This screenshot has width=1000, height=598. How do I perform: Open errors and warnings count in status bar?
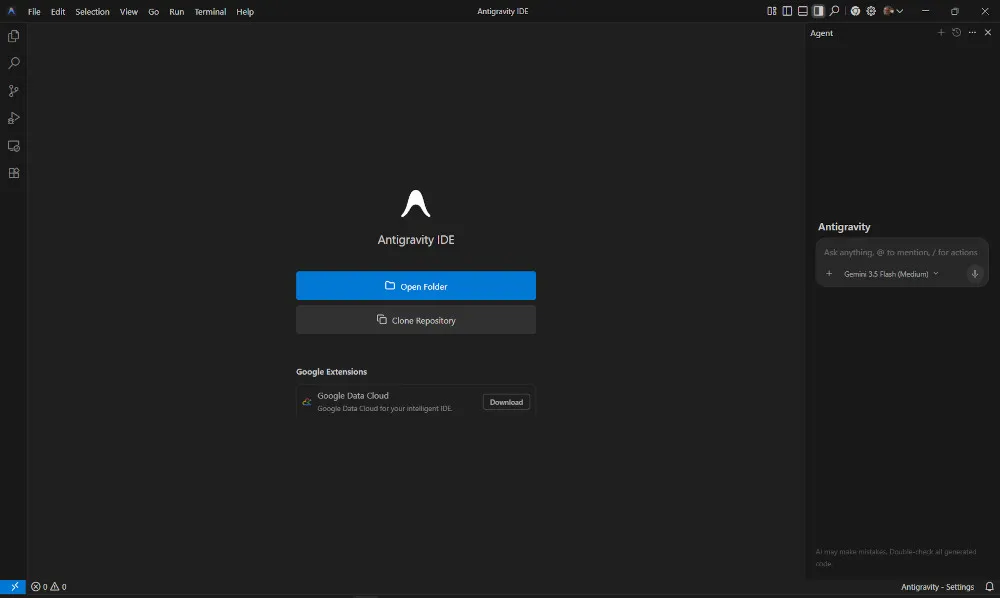coord(49,587)
